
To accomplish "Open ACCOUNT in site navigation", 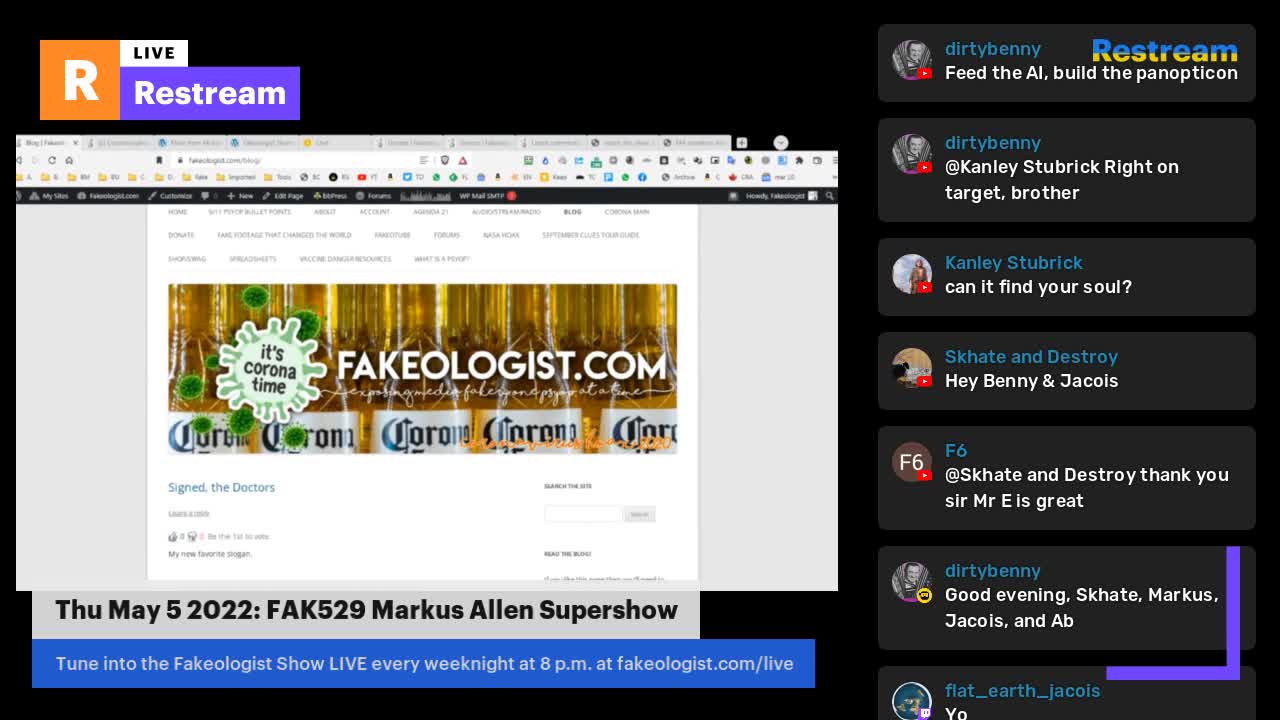I will (x=375, y=212).
